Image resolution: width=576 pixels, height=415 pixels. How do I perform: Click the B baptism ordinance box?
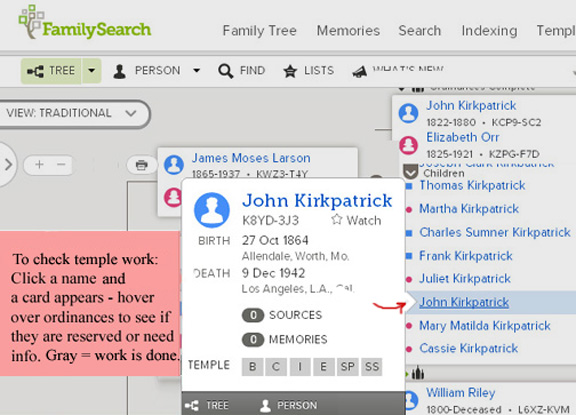(252, 367)
